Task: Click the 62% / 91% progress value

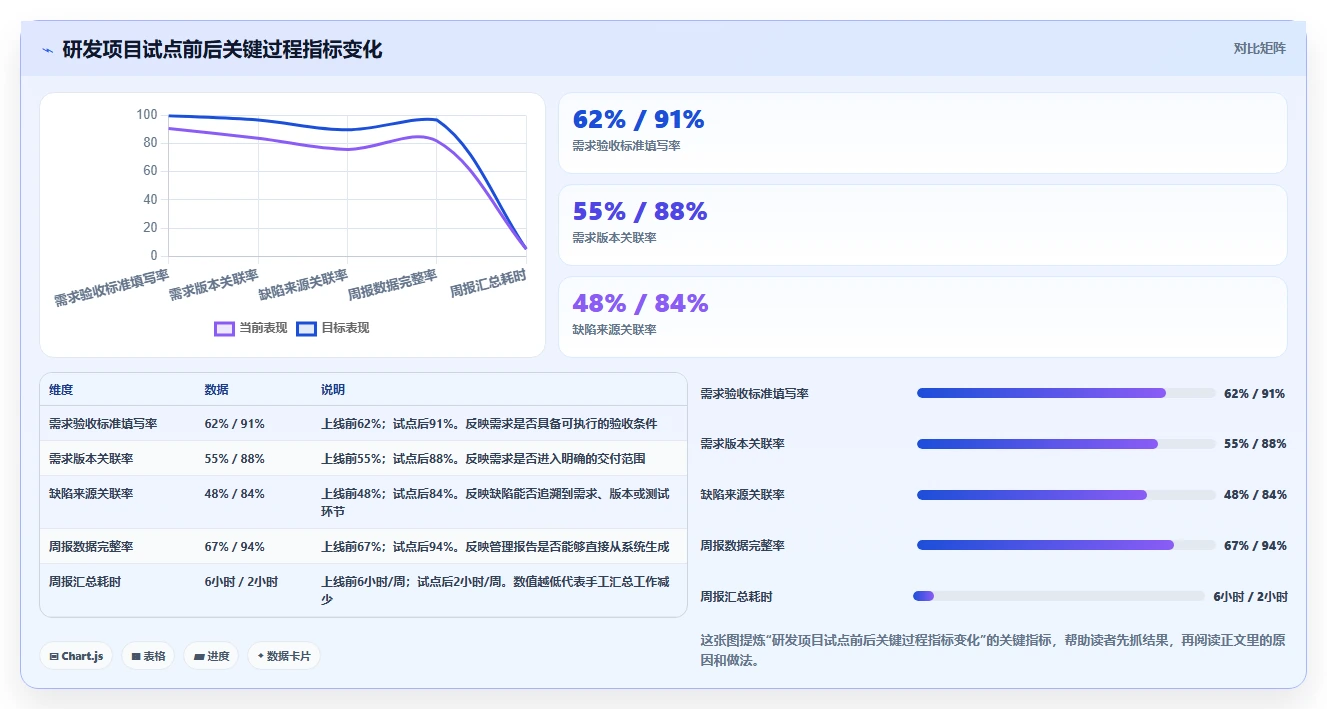Action: [x=1254, y=394]
